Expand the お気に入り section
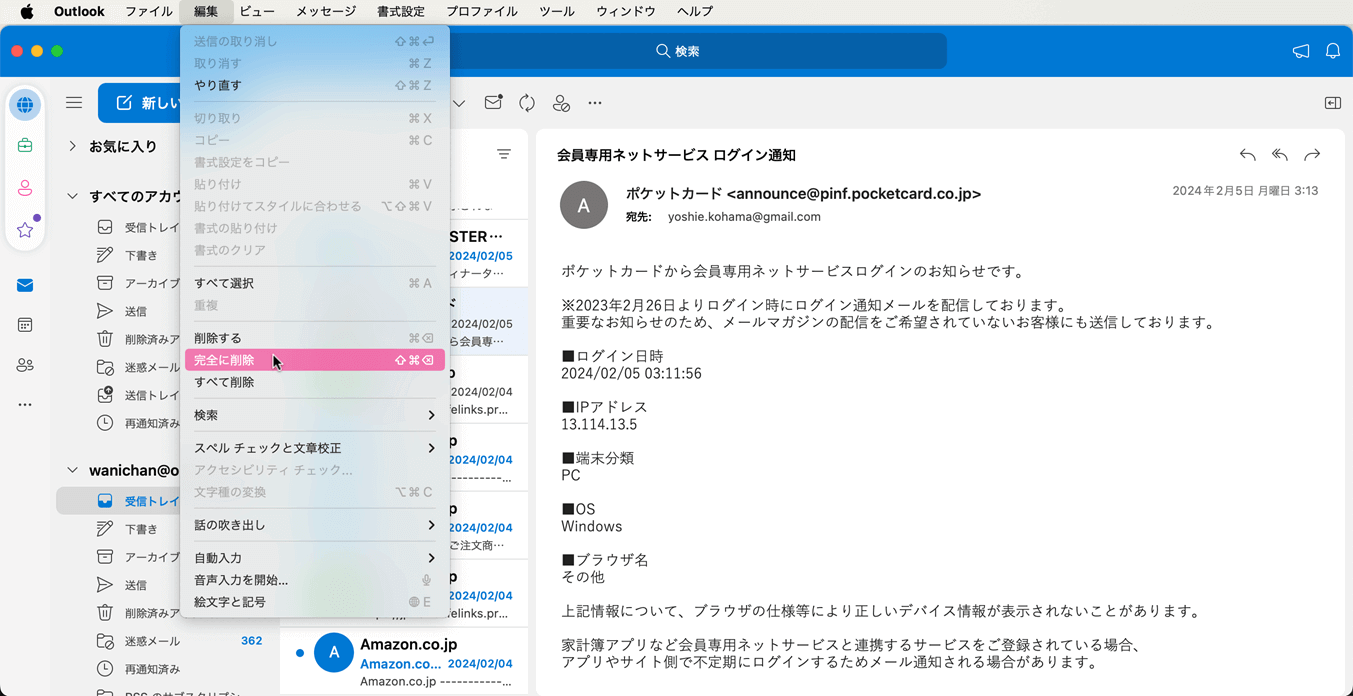 [x=72, y=146]
